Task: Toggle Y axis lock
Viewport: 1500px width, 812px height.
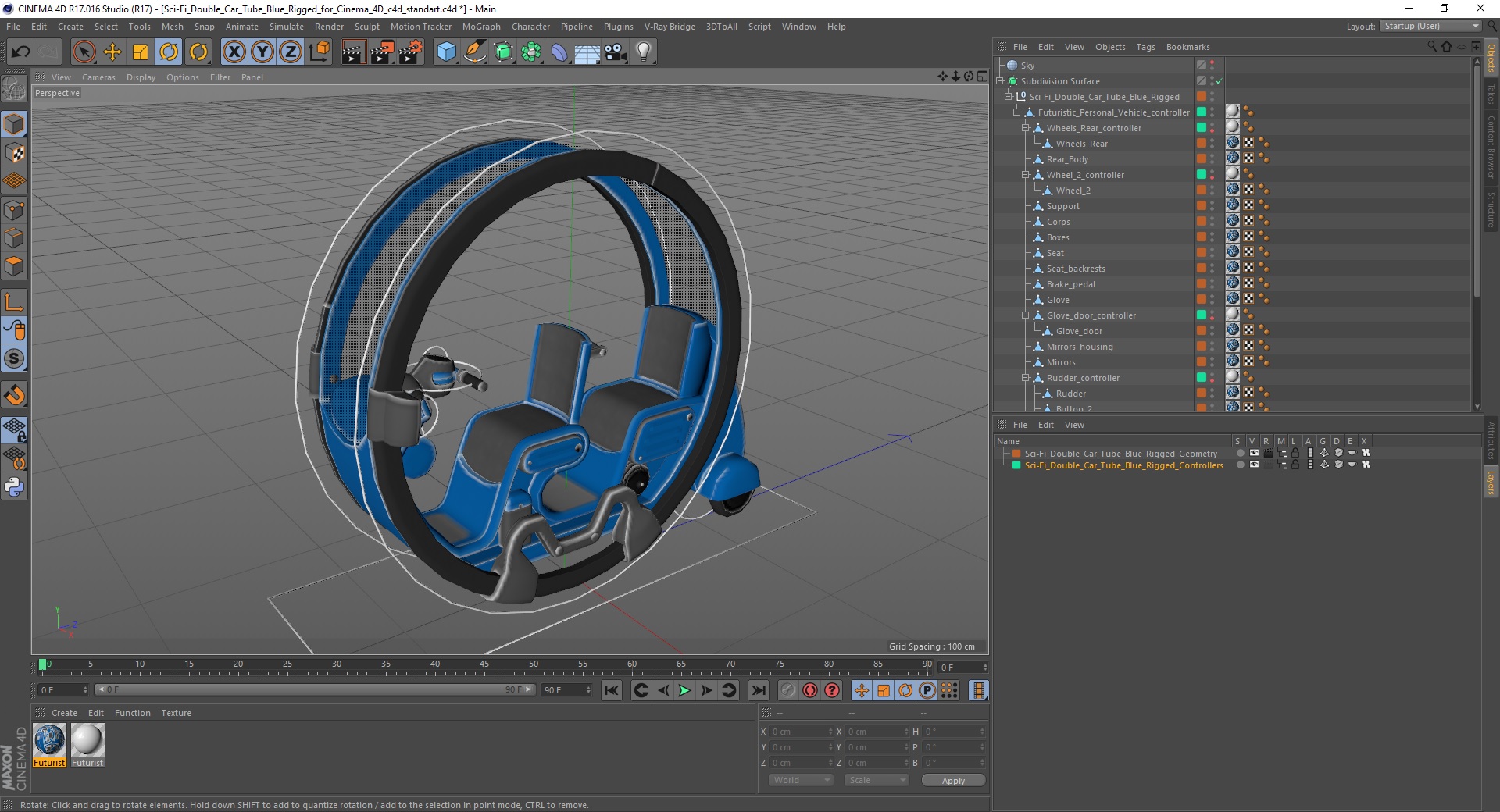Action: tap(262, 52)
